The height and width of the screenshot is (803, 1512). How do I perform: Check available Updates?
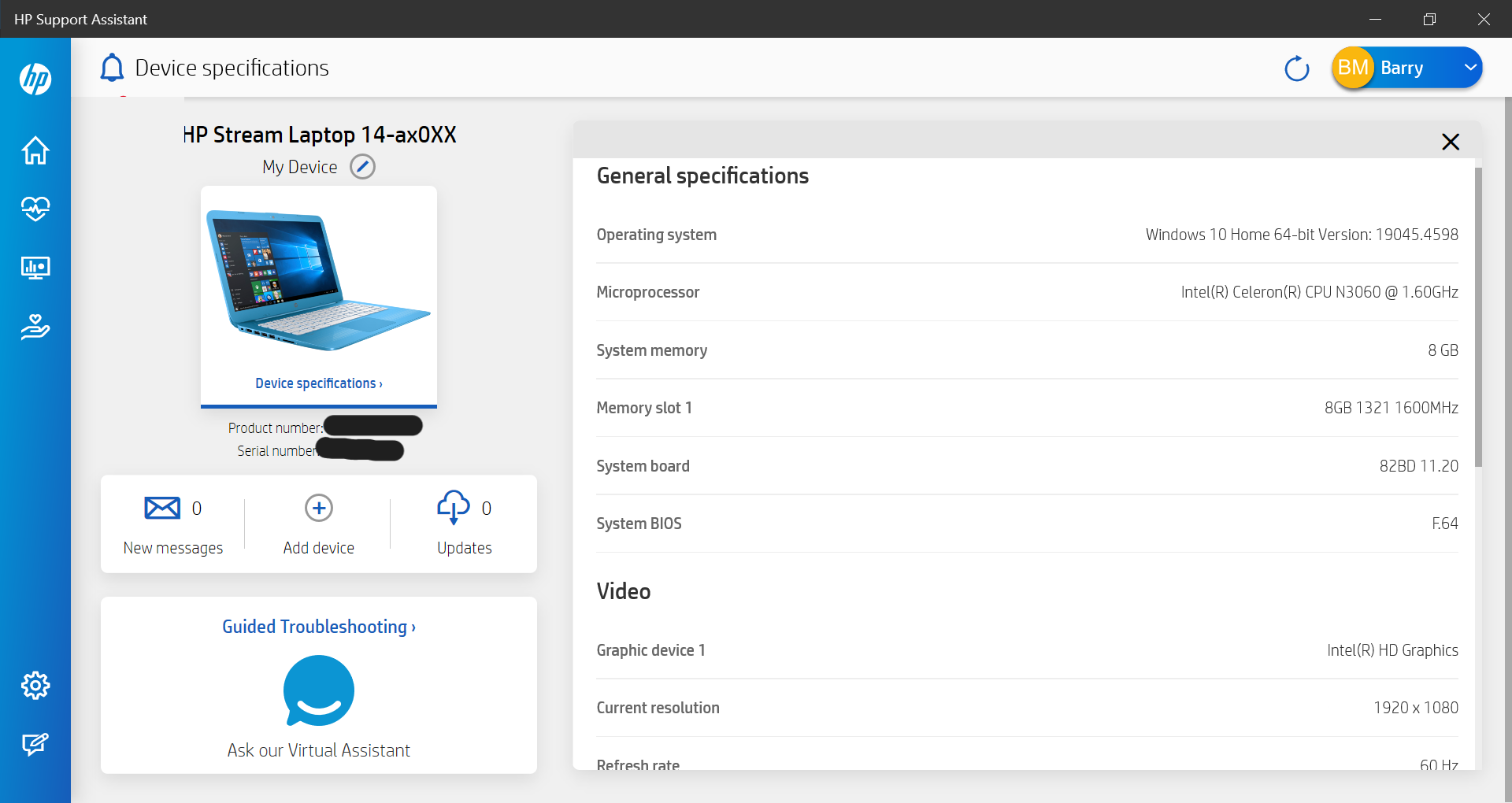point(464,524)
